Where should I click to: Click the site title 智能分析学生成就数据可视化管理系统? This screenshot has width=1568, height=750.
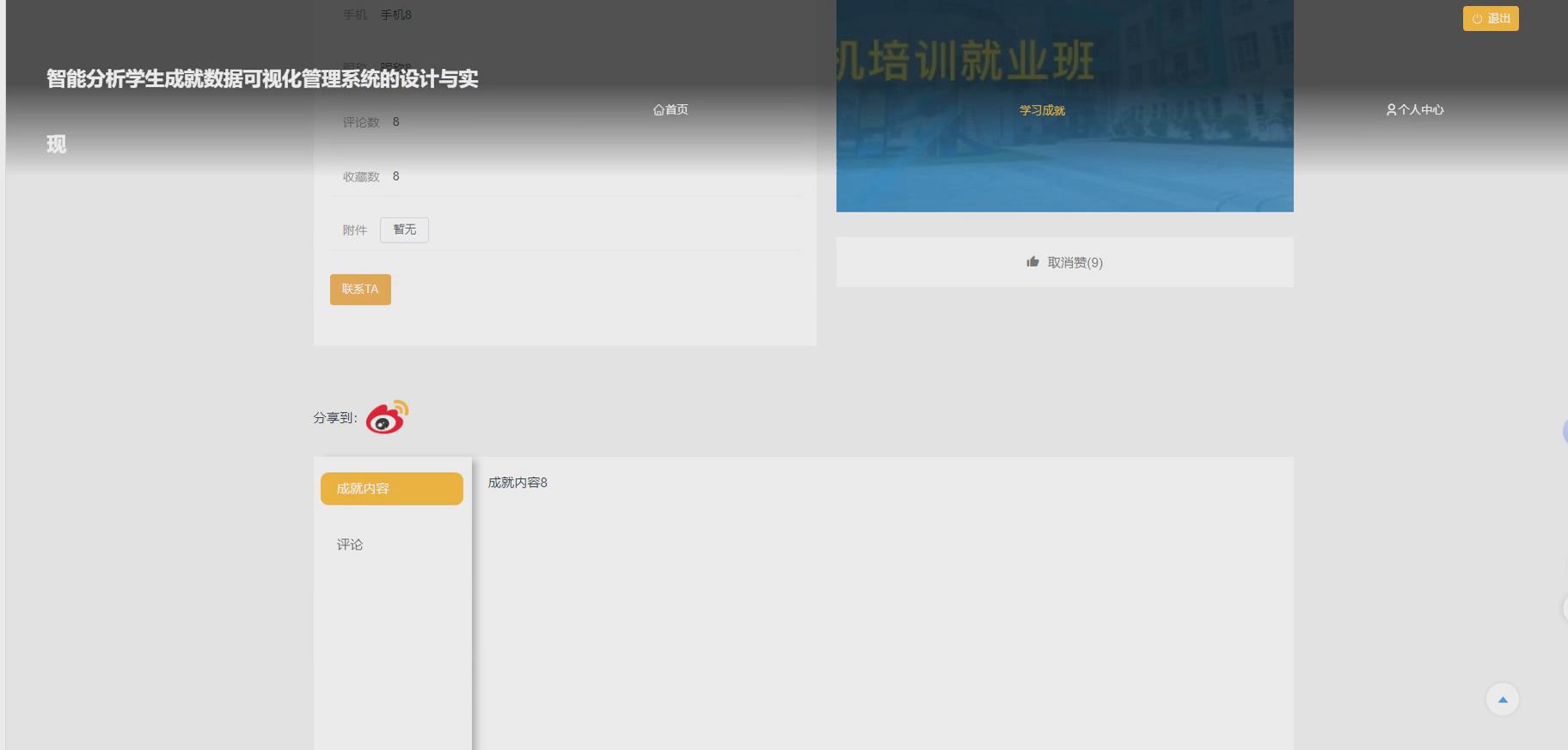click(262, 111)
